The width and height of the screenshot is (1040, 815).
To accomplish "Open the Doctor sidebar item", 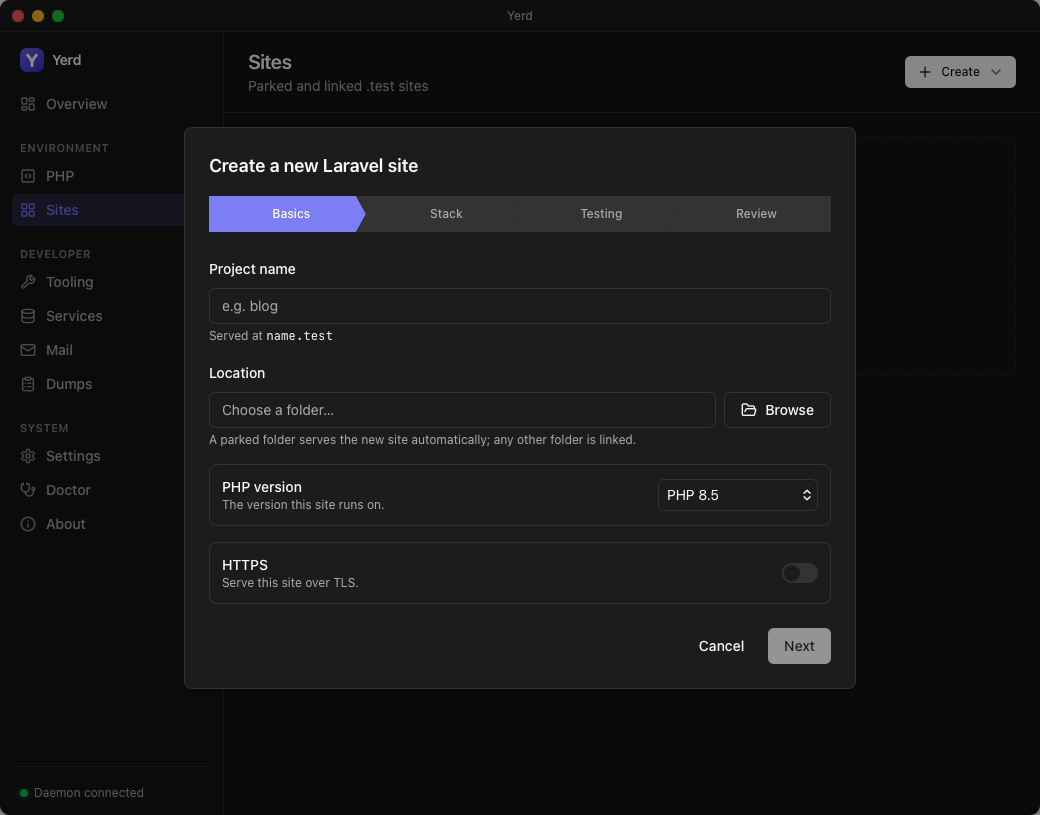I will [x=111, y=490].
